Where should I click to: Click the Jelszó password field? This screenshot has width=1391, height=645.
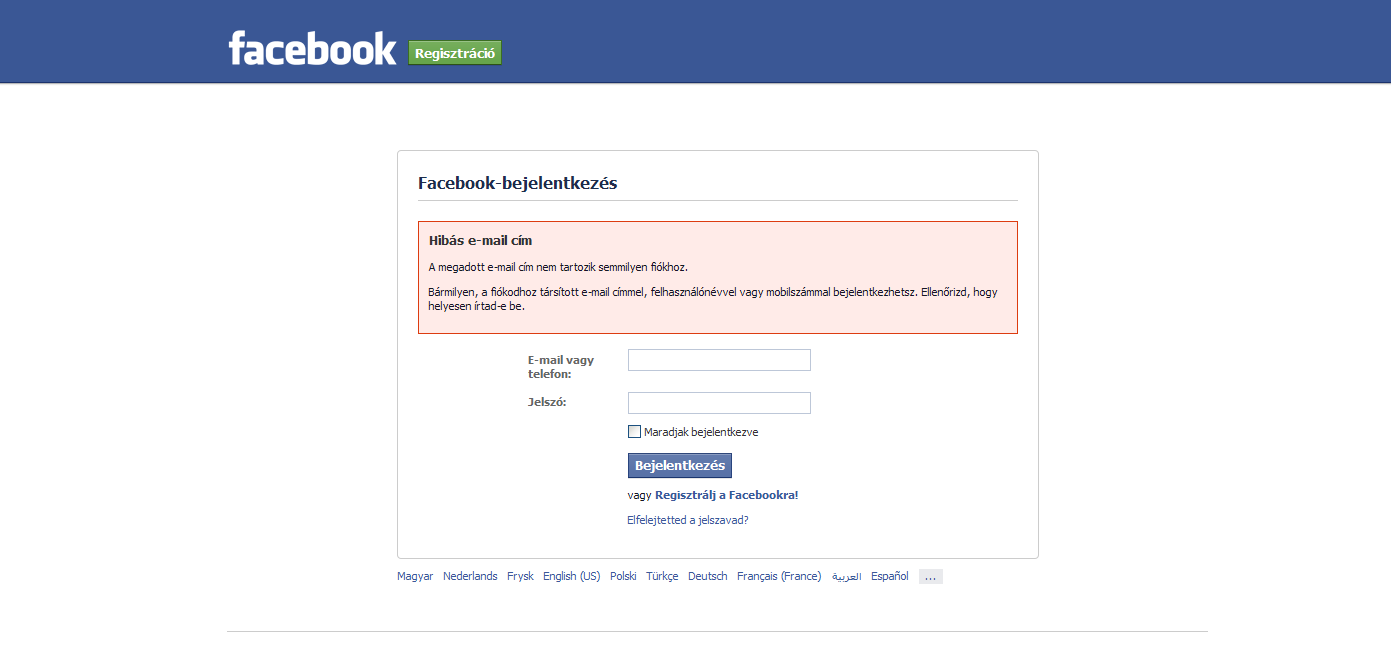pos(719,403)
